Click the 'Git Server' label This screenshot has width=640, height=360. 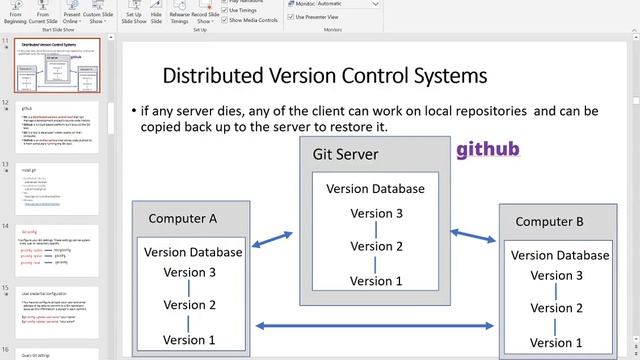pos(345,155)
